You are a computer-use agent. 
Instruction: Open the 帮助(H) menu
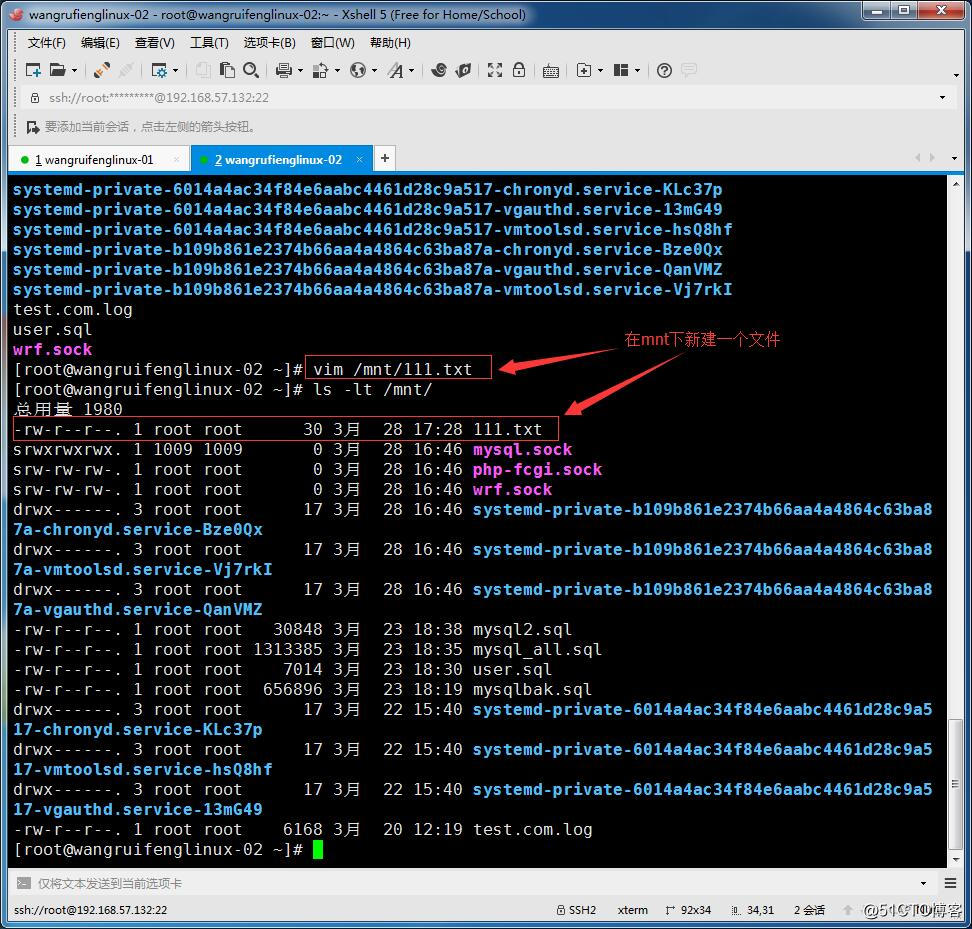click(x=390, y=43)
